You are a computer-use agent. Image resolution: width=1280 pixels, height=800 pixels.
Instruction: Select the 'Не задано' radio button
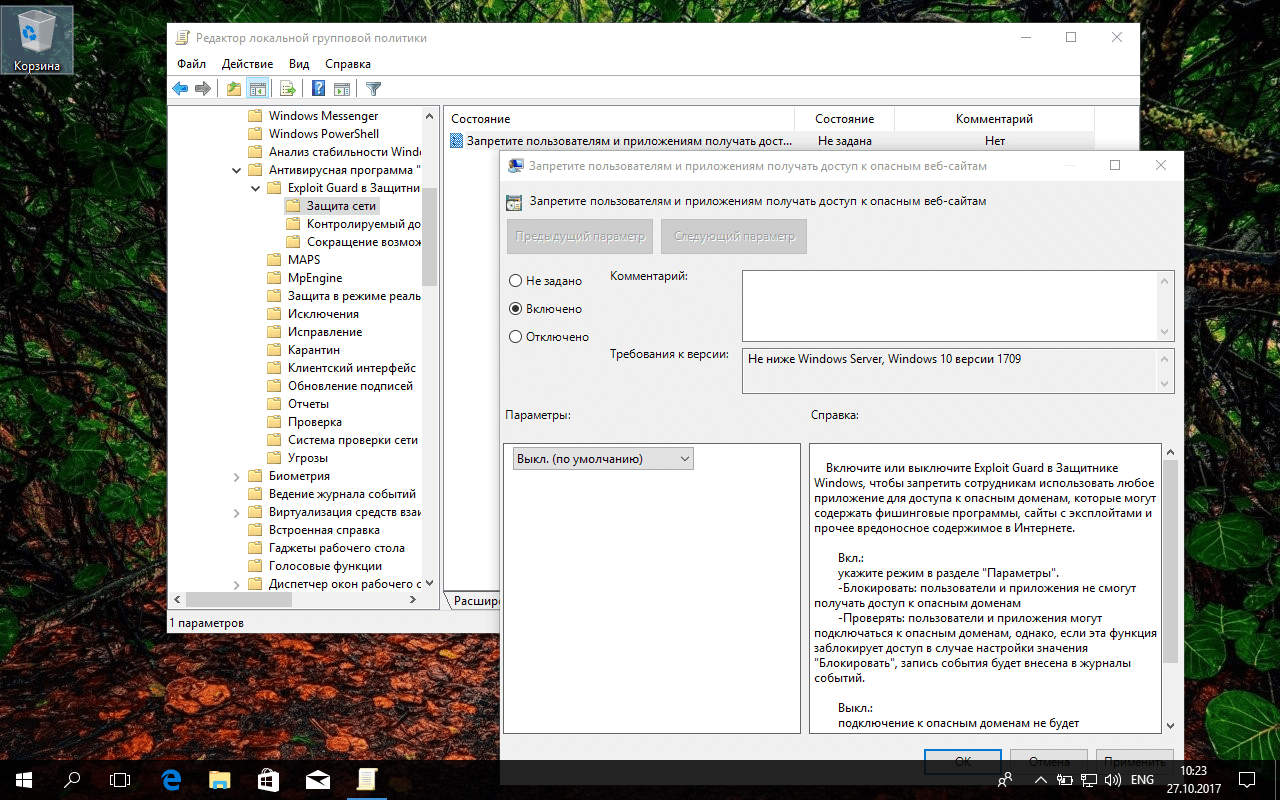[x=516, y=281]
